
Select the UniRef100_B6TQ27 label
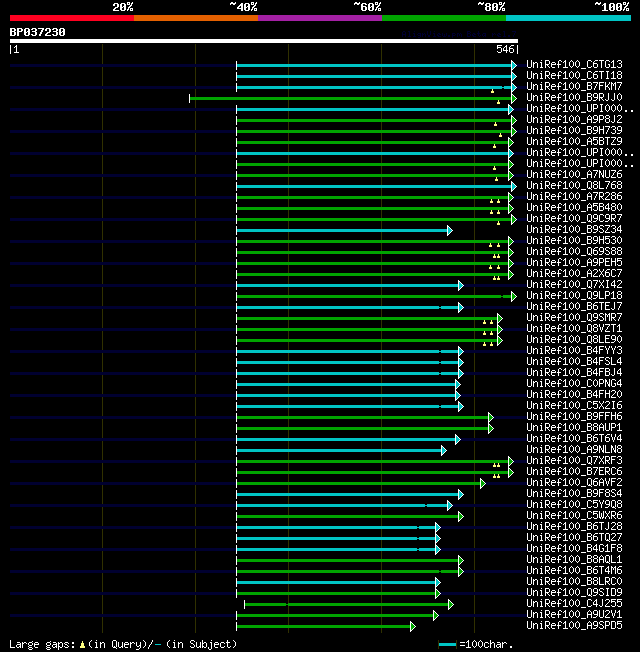(574, 538)
